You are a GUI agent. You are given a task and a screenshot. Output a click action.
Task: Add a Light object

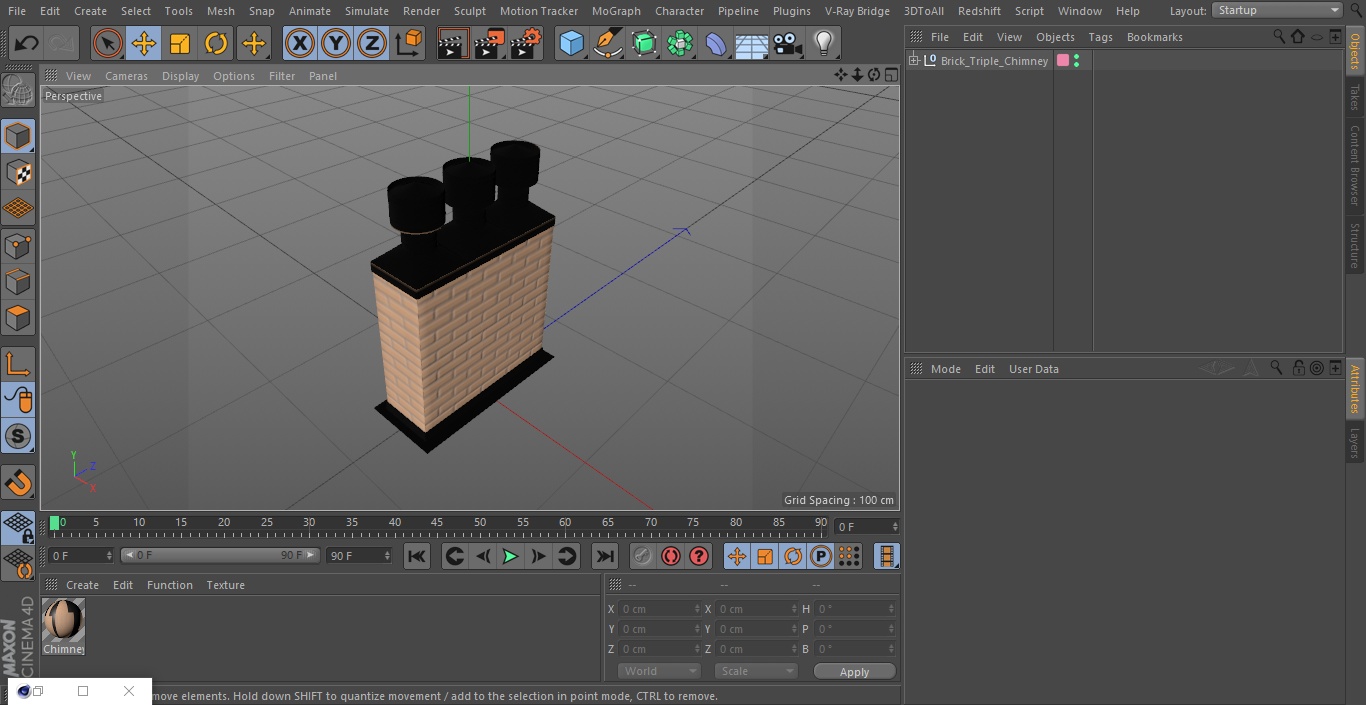pos(824,44)
